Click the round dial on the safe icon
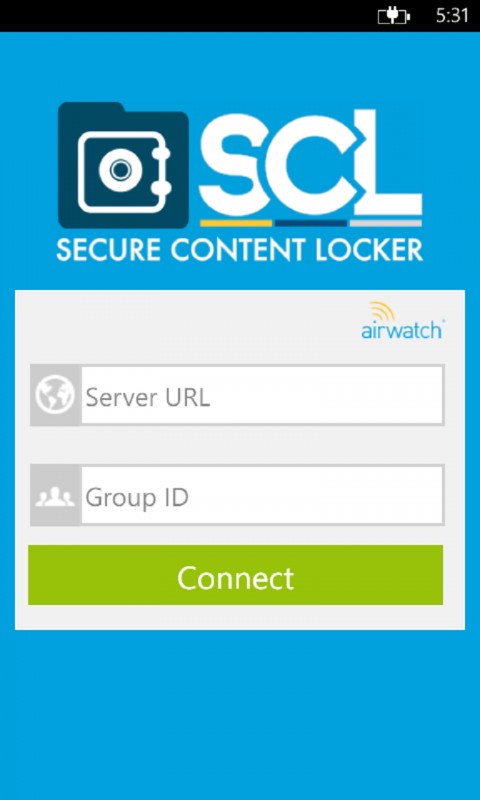Image resolution: width=480 pixels, height=800 pixels. coord(120,170)
